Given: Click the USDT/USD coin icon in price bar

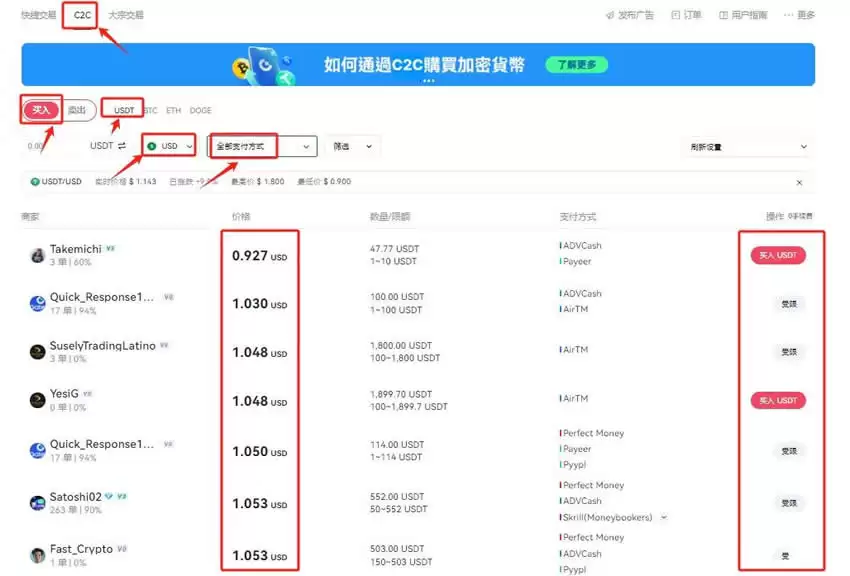Looking at the screenshot, I should (x=33, y=183).
